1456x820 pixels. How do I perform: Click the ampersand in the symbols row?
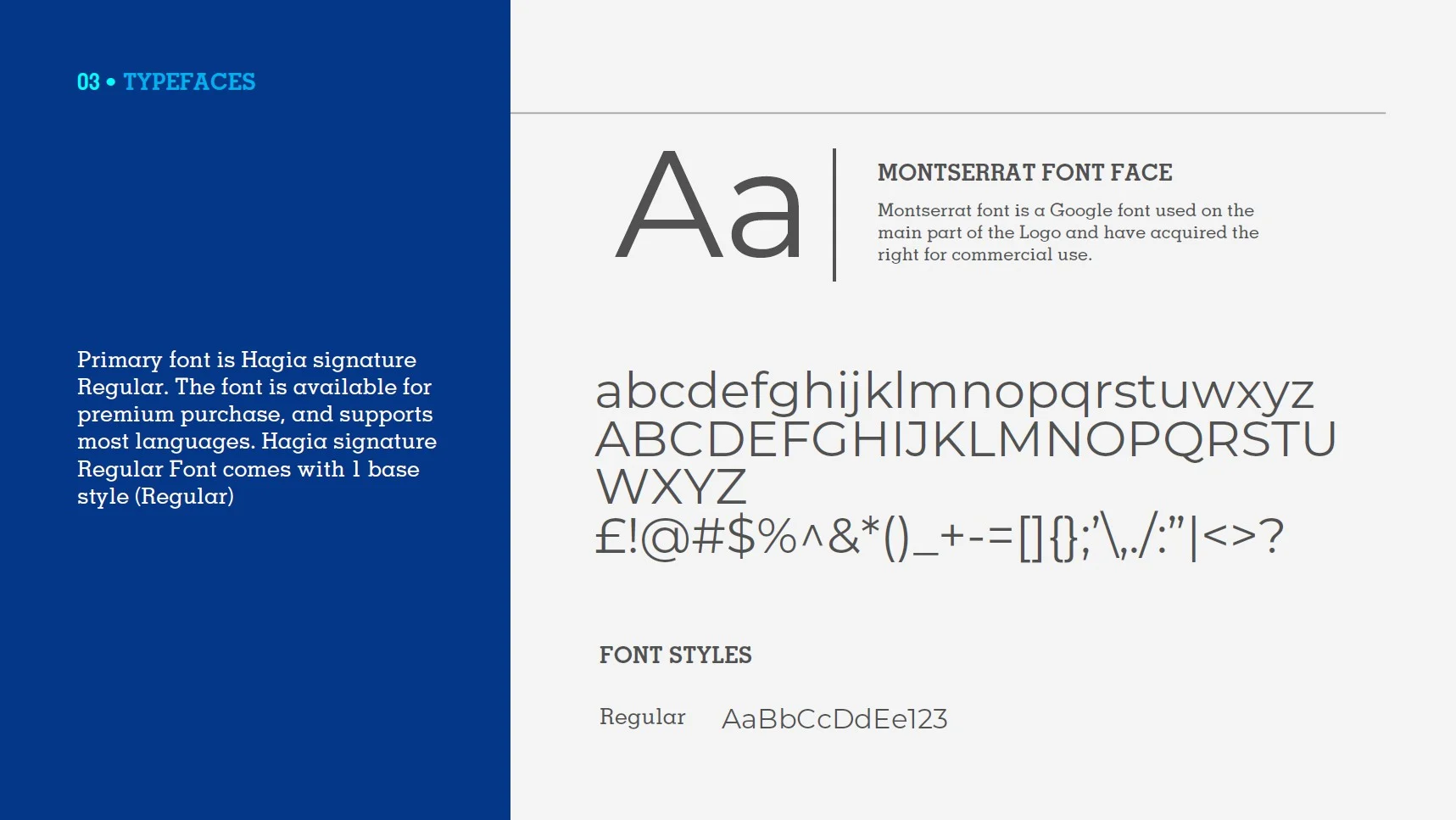(843, 537)
